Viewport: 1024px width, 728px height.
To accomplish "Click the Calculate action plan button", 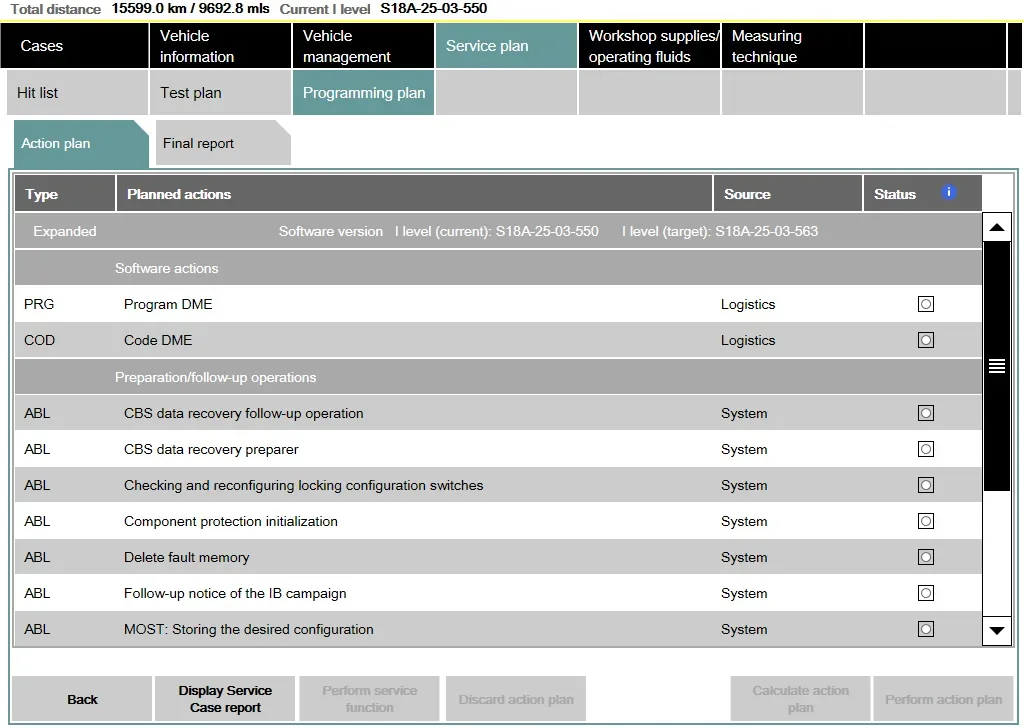I will click(801, 699).
